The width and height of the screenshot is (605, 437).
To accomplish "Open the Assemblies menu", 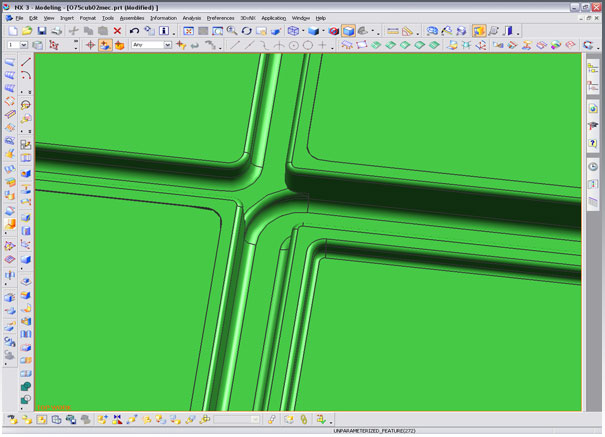I will [132, 18].
